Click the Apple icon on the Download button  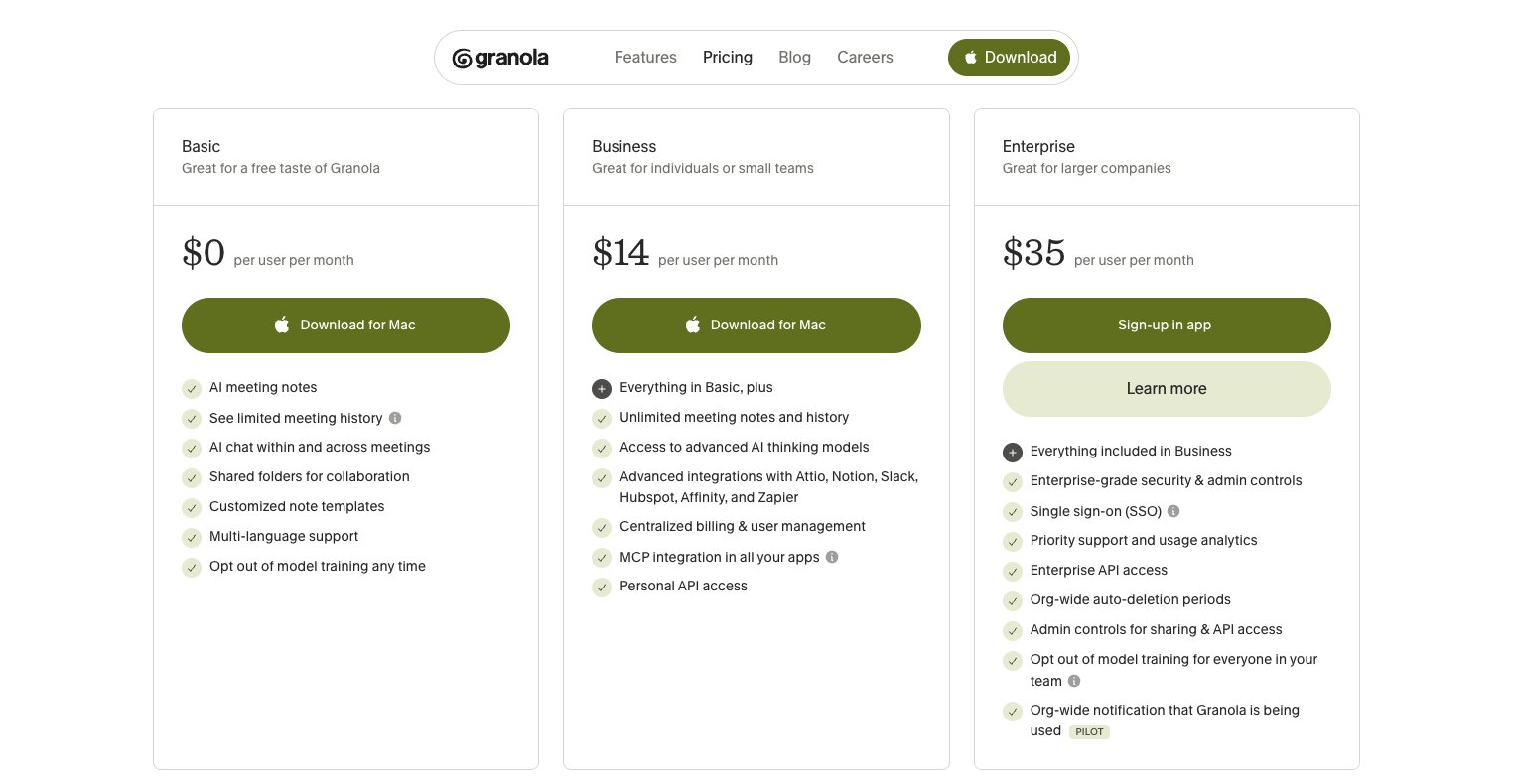click(970, 58)
